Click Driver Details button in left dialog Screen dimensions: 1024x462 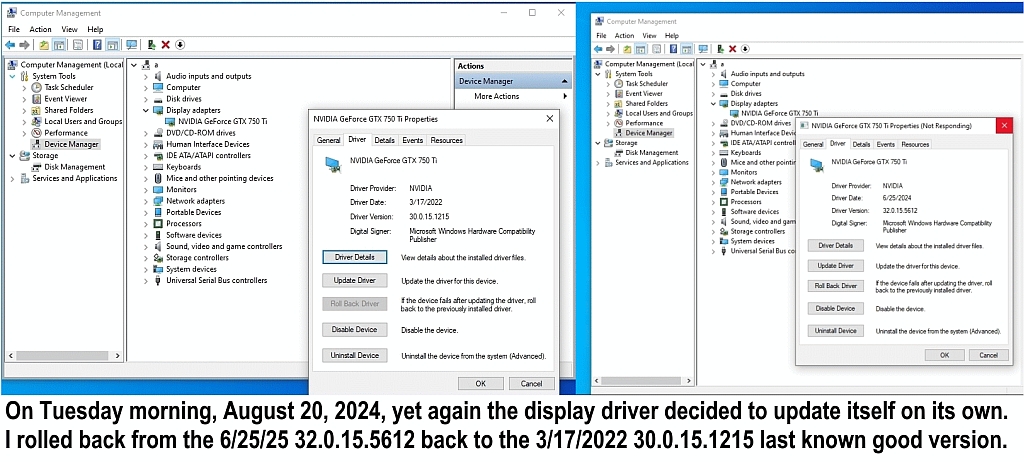[355, 257]
